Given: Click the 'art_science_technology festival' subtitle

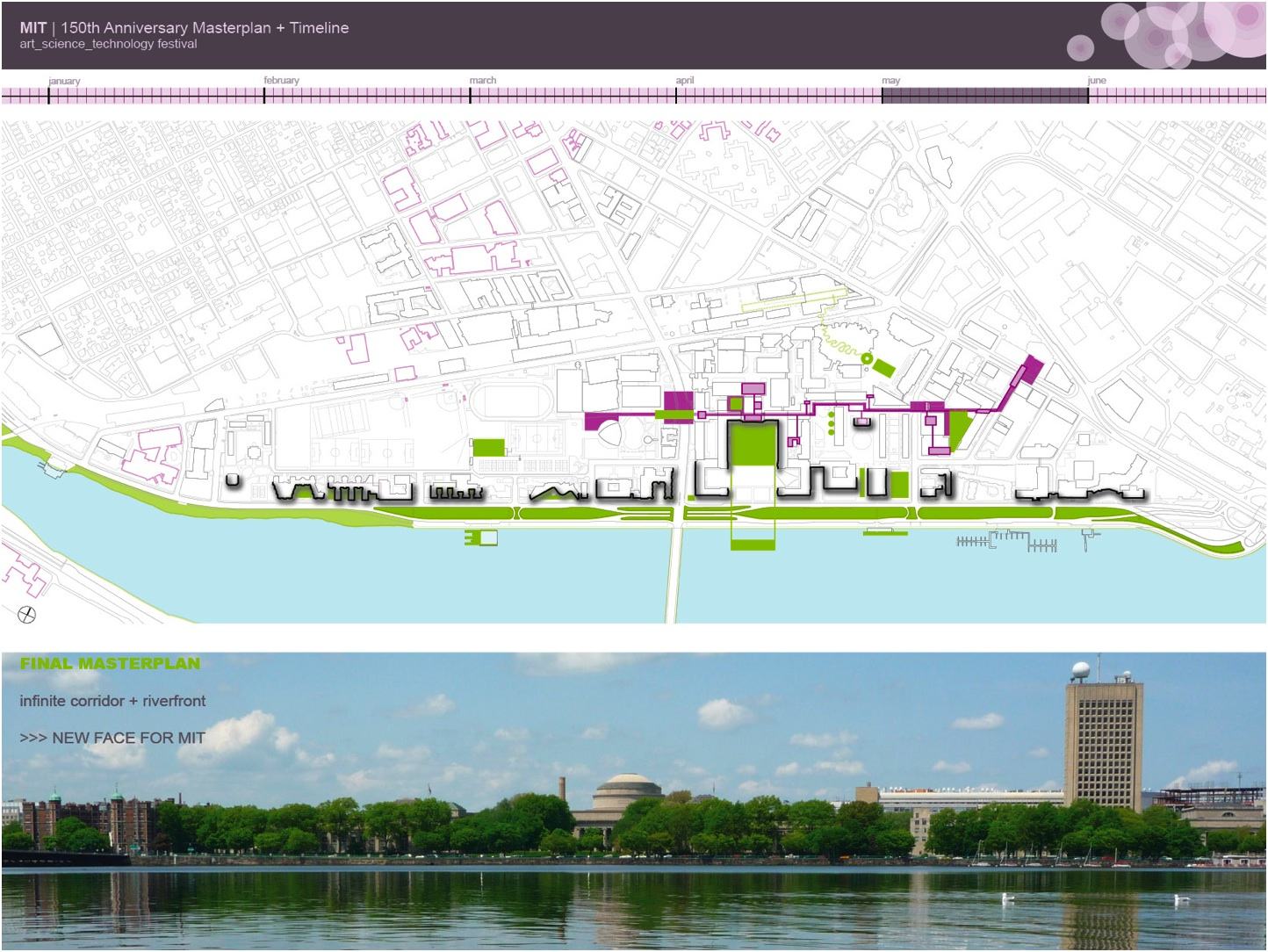Looking at the screenshot, I should click(108, 44).
